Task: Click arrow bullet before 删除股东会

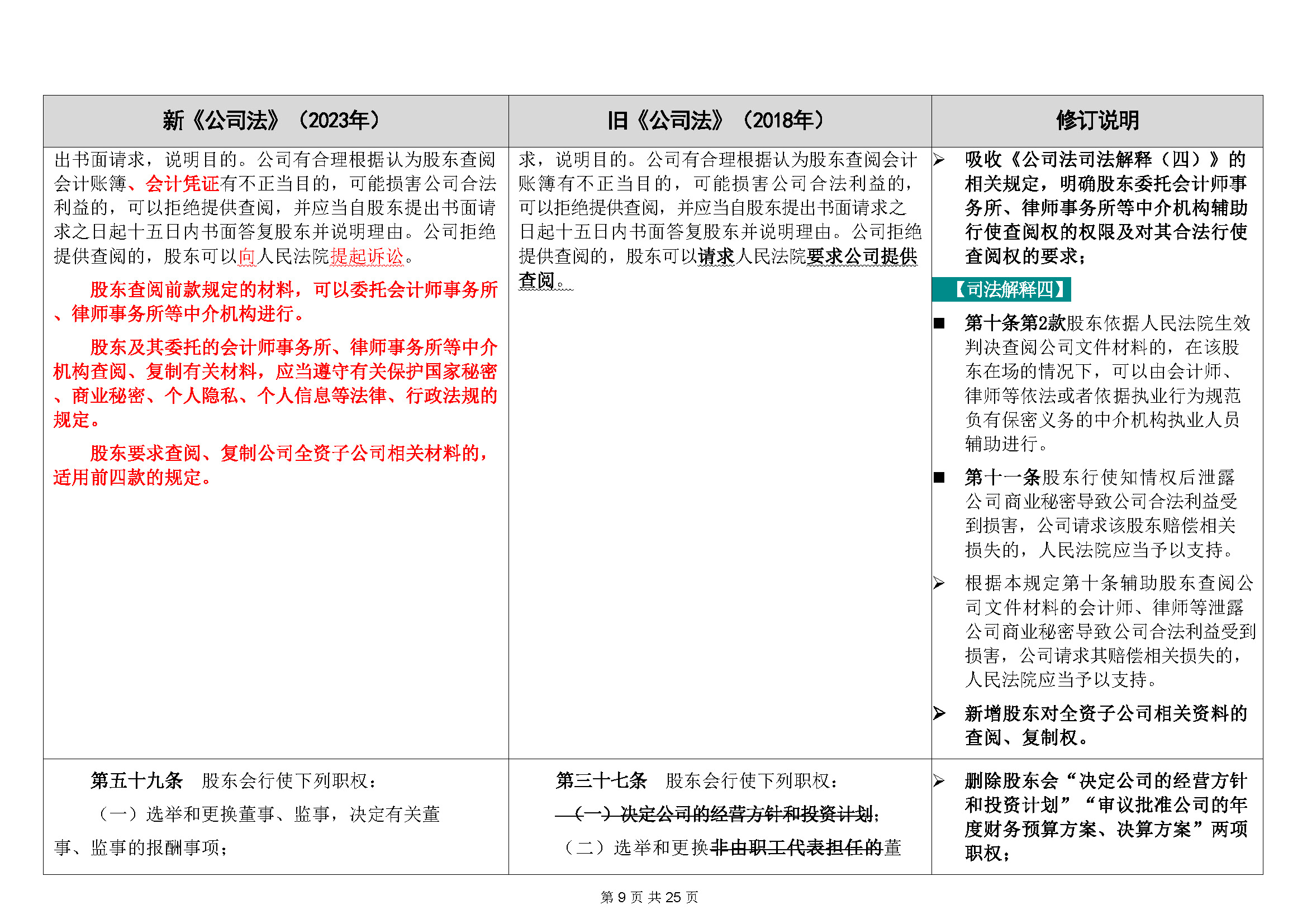Action: tap(939, 780)
